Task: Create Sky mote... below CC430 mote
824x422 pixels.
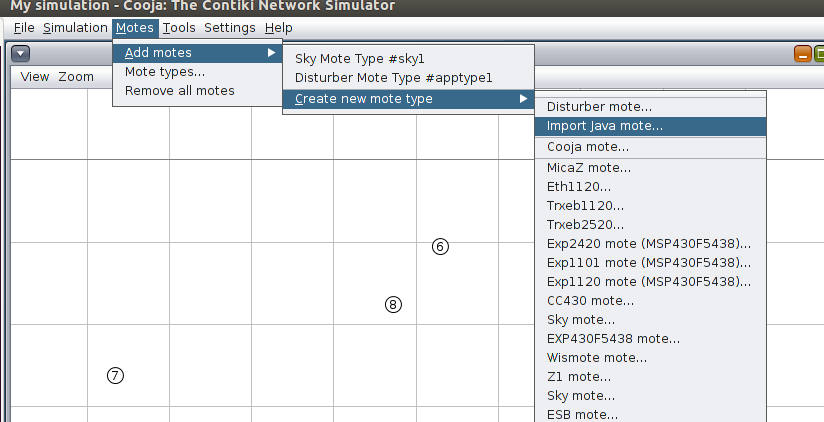Action: (651, 320)
